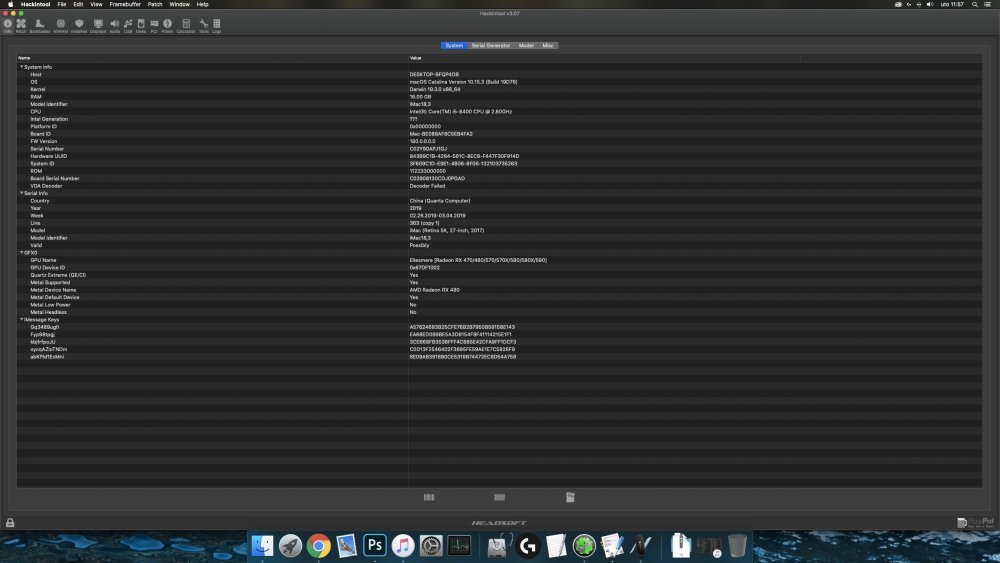Collapse the System Info group
The height and width of the screenshot is (563, 1000).
pyautogui.click(x=21, y=67)
